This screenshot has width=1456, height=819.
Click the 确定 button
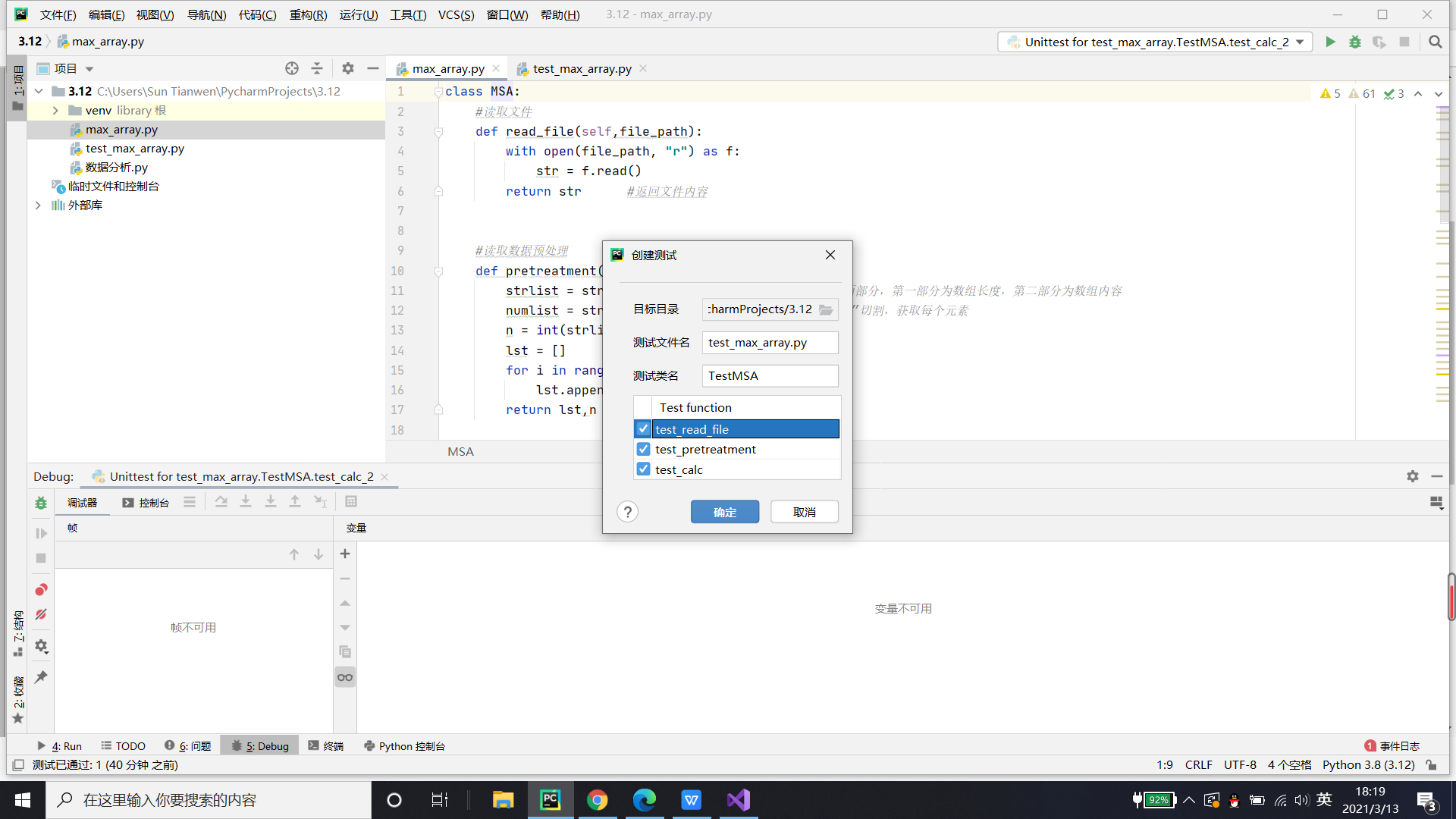724,512
